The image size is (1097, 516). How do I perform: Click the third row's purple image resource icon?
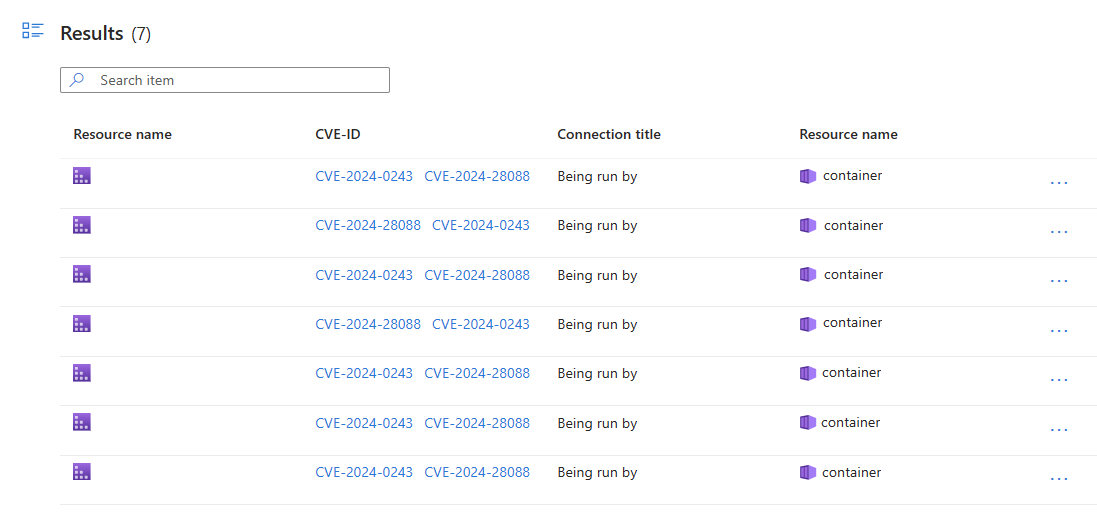click(x=82, y=274)
